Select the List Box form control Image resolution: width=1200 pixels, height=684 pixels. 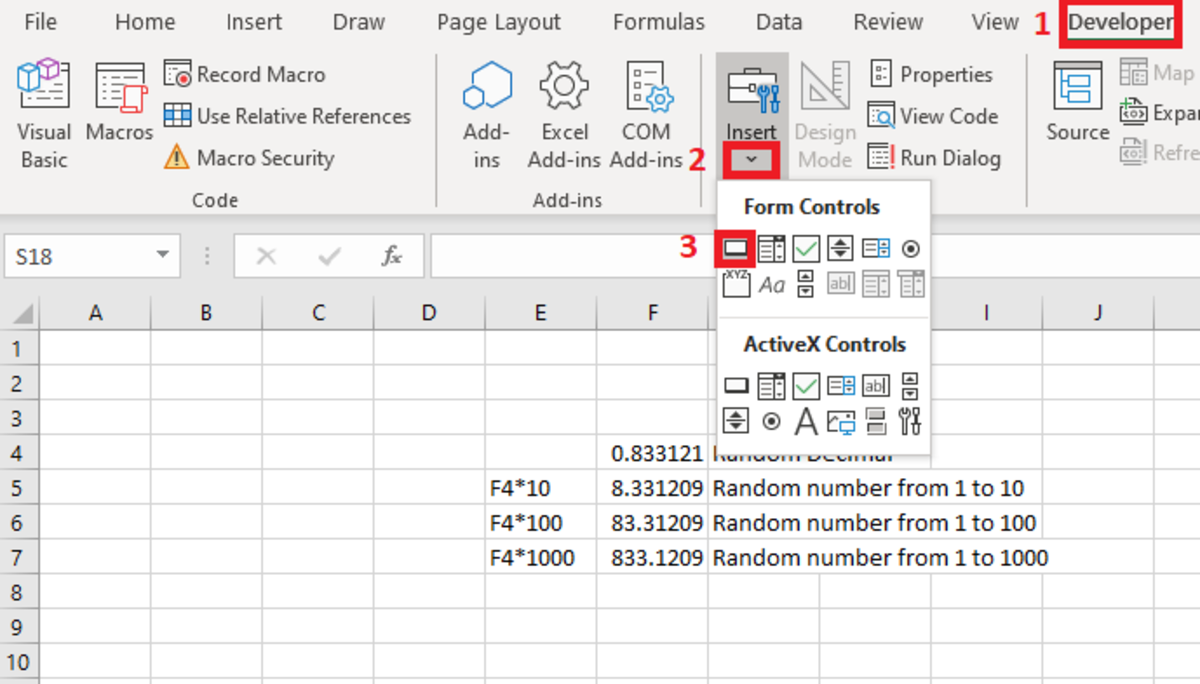[876, 248]
